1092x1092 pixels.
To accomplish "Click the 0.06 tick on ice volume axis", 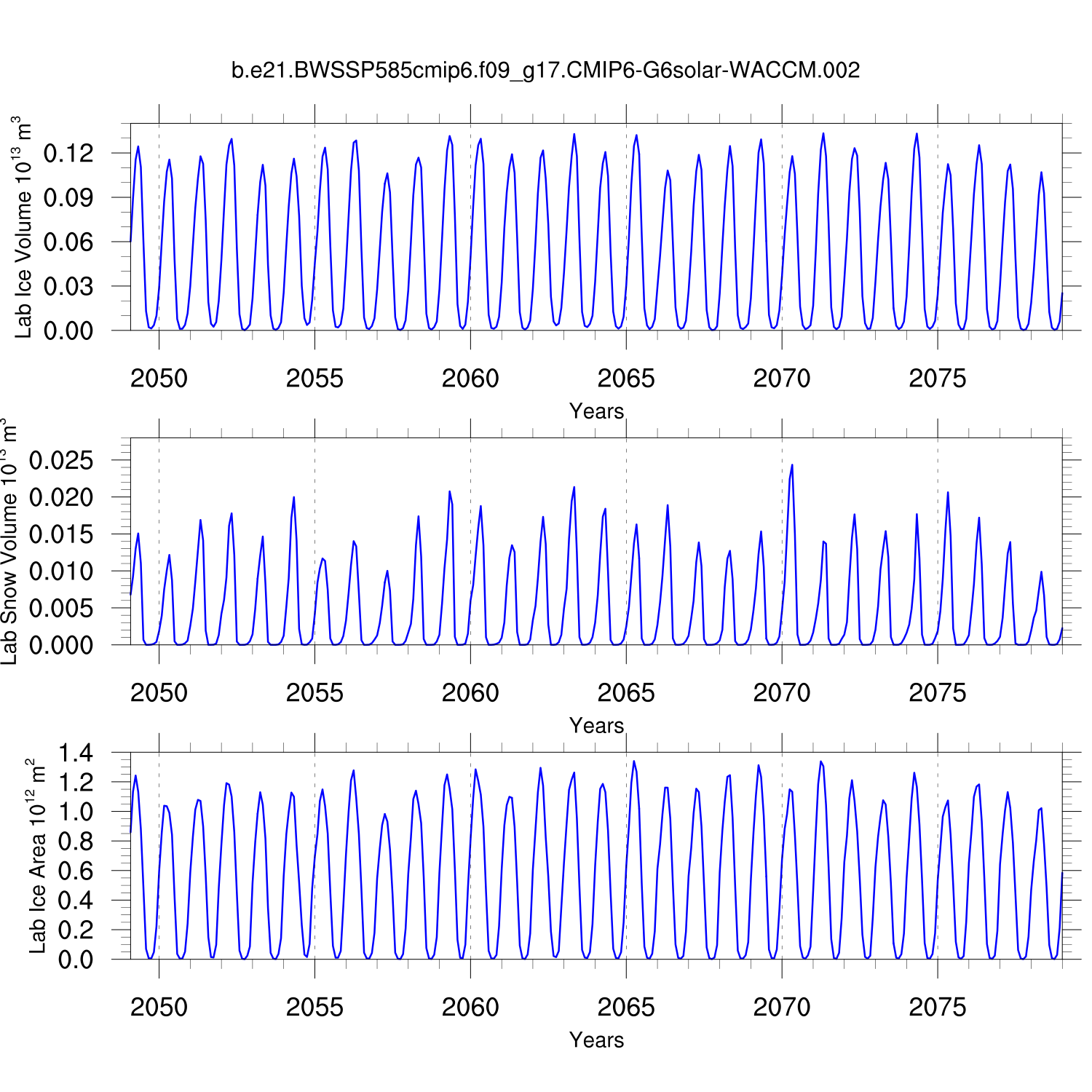I will tap(68, 242).
